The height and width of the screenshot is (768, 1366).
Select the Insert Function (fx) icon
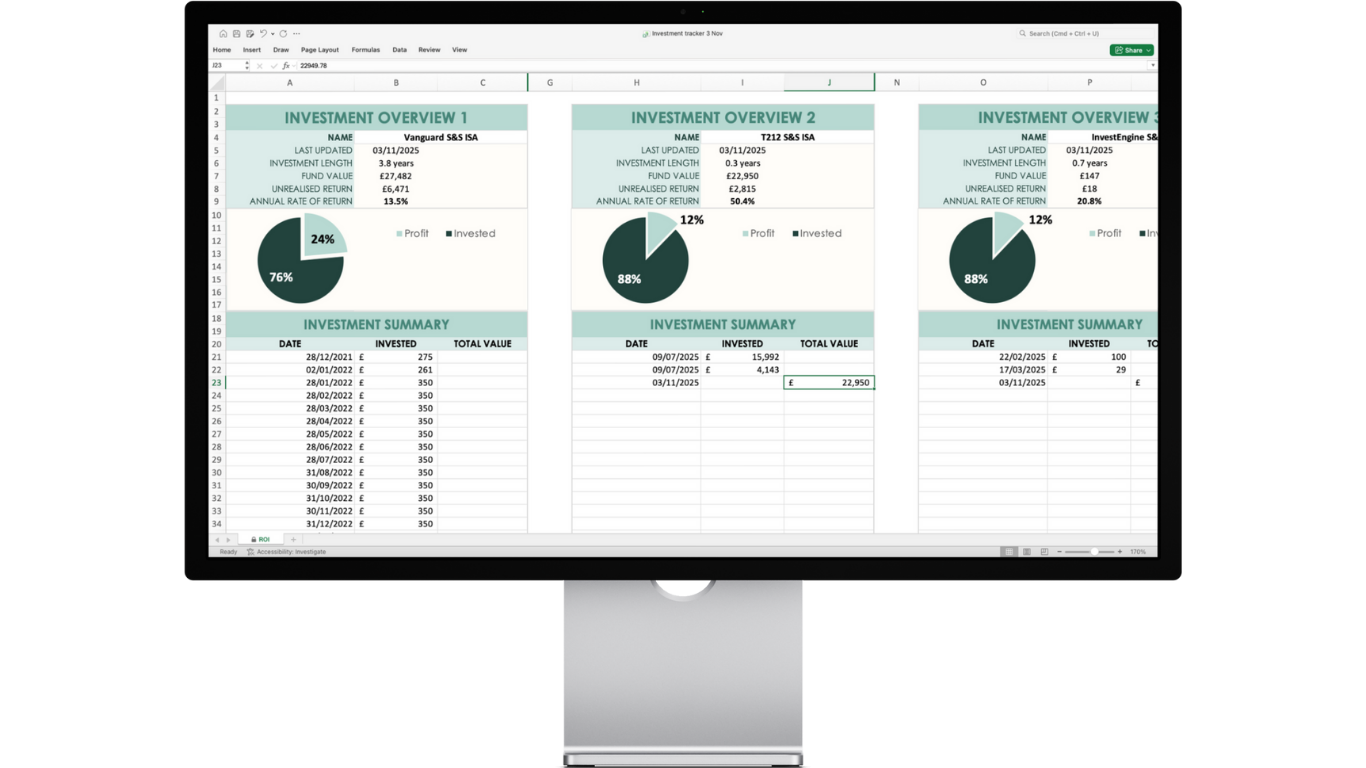(287, 65)
